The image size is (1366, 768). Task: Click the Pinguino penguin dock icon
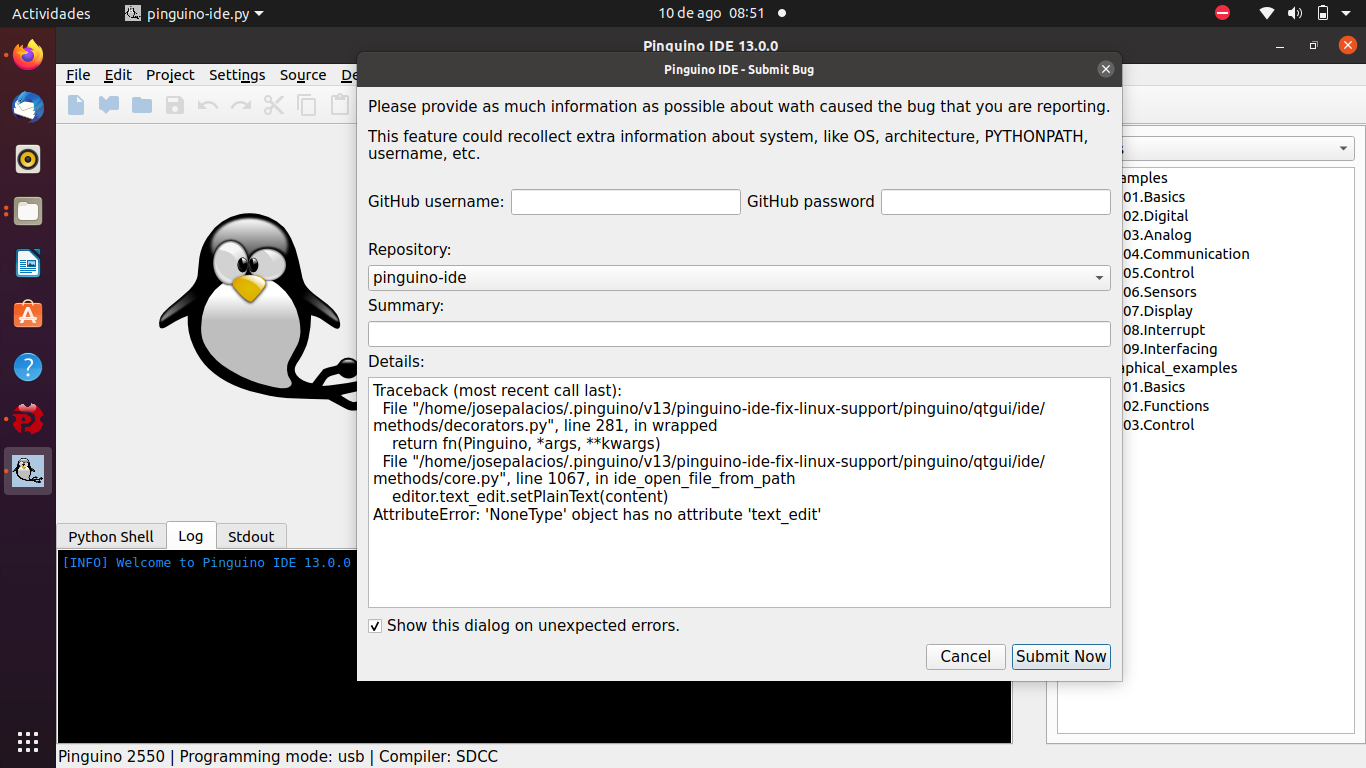coord(28,471)
